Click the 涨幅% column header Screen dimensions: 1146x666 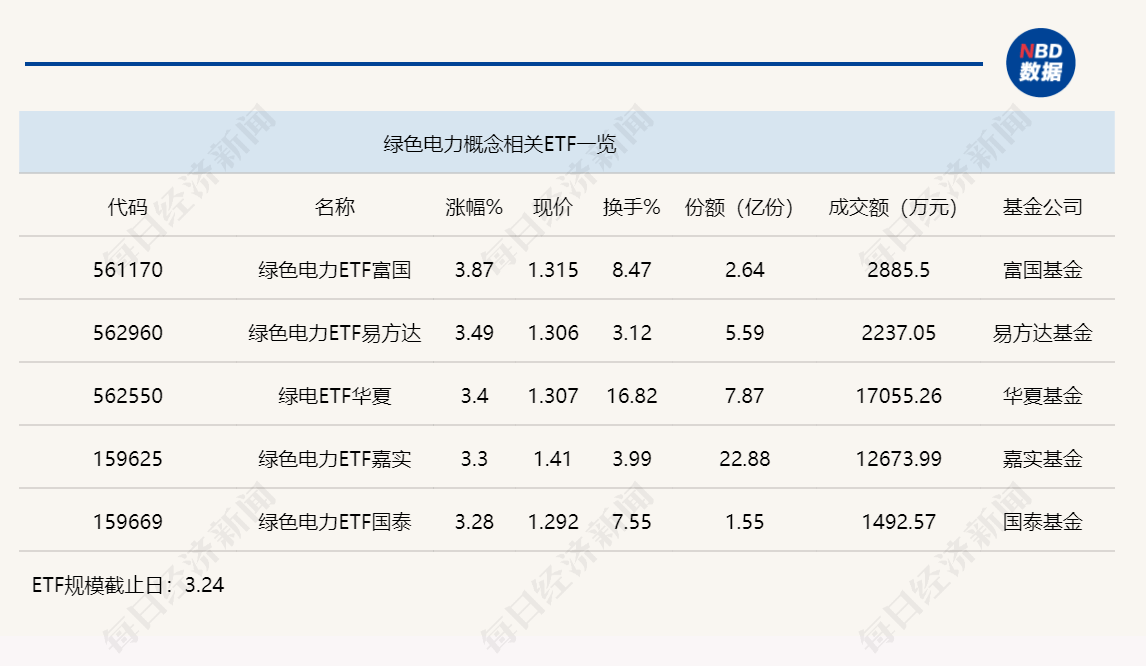tap(473, 207)
